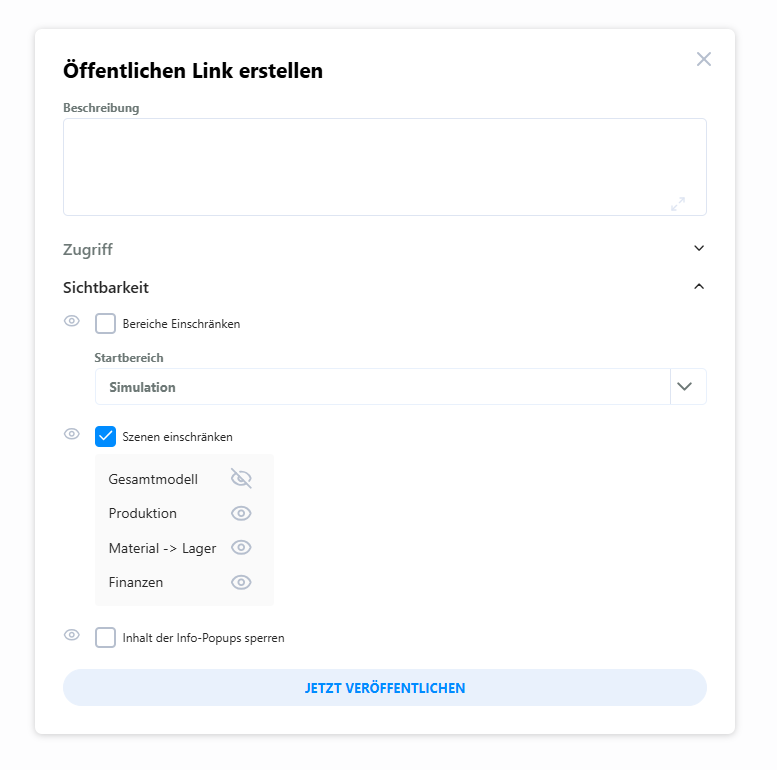
Task: Hide the Finanzen scene
Action: [x=241, y=582]
